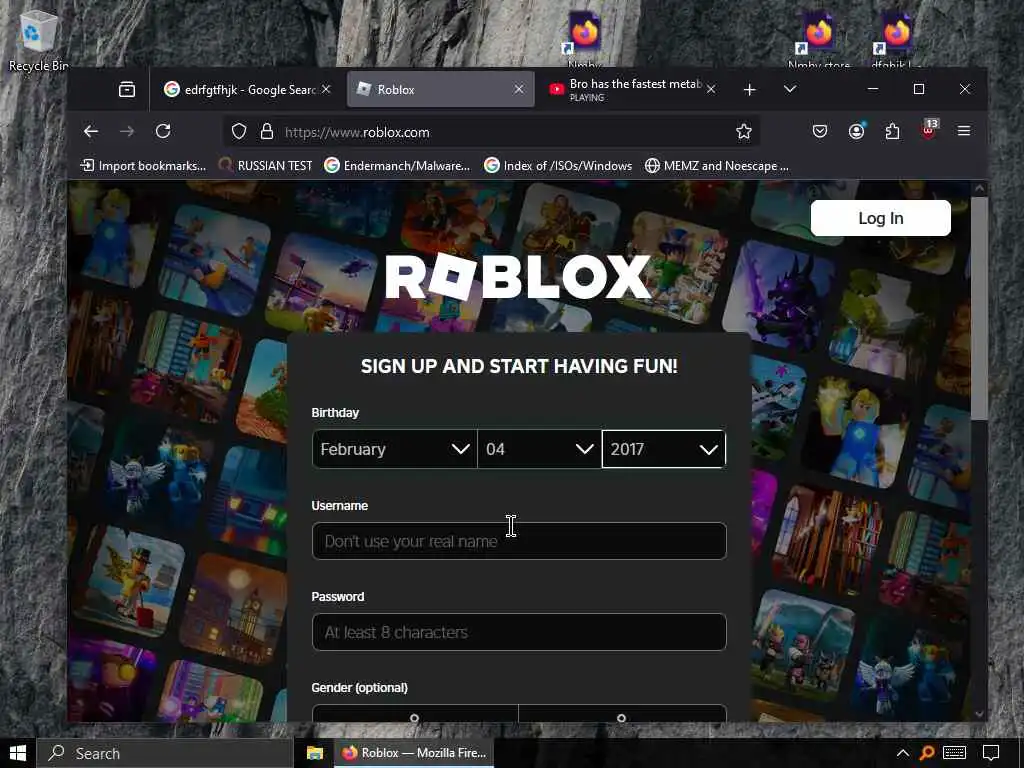Open a new tab with plus button
The image size is (1024, 768).
750,89
